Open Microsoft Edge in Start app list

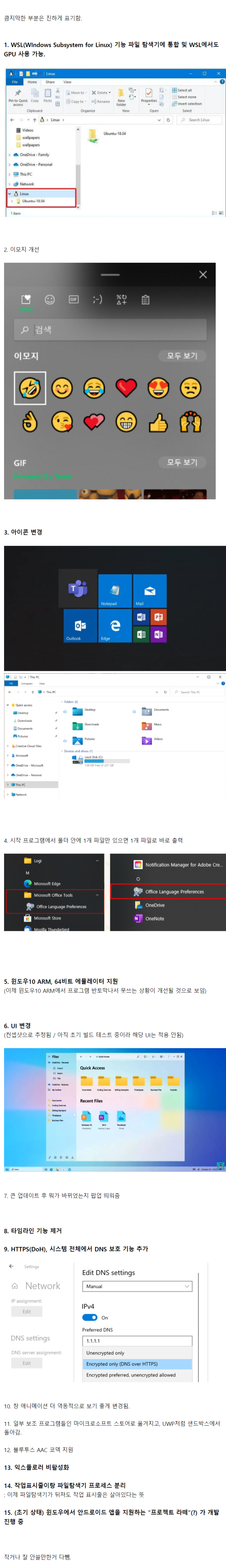(x=47, y=883)
